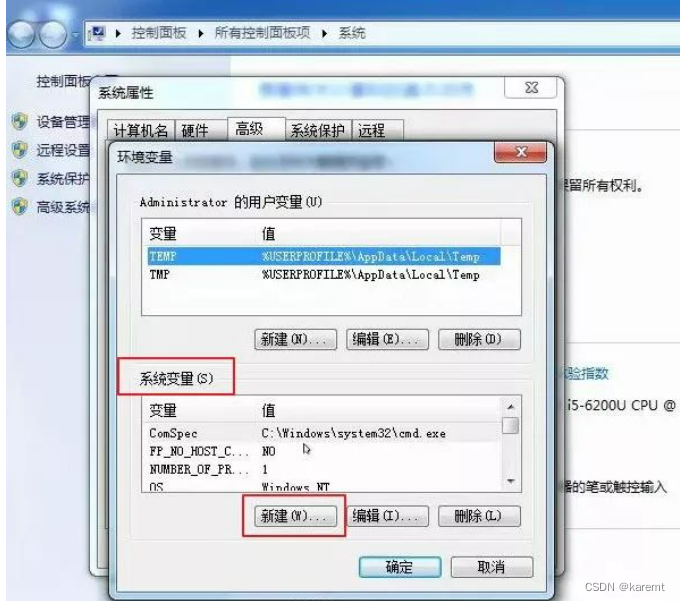Click the shield icon beside 远程设置
The height and width of the screenshot is (601, 680).
tap(20, 150)
